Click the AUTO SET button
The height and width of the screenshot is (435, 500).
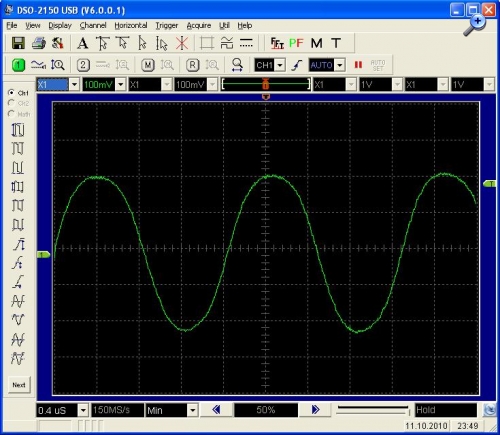pyautogui.click(x=378, y=65)
